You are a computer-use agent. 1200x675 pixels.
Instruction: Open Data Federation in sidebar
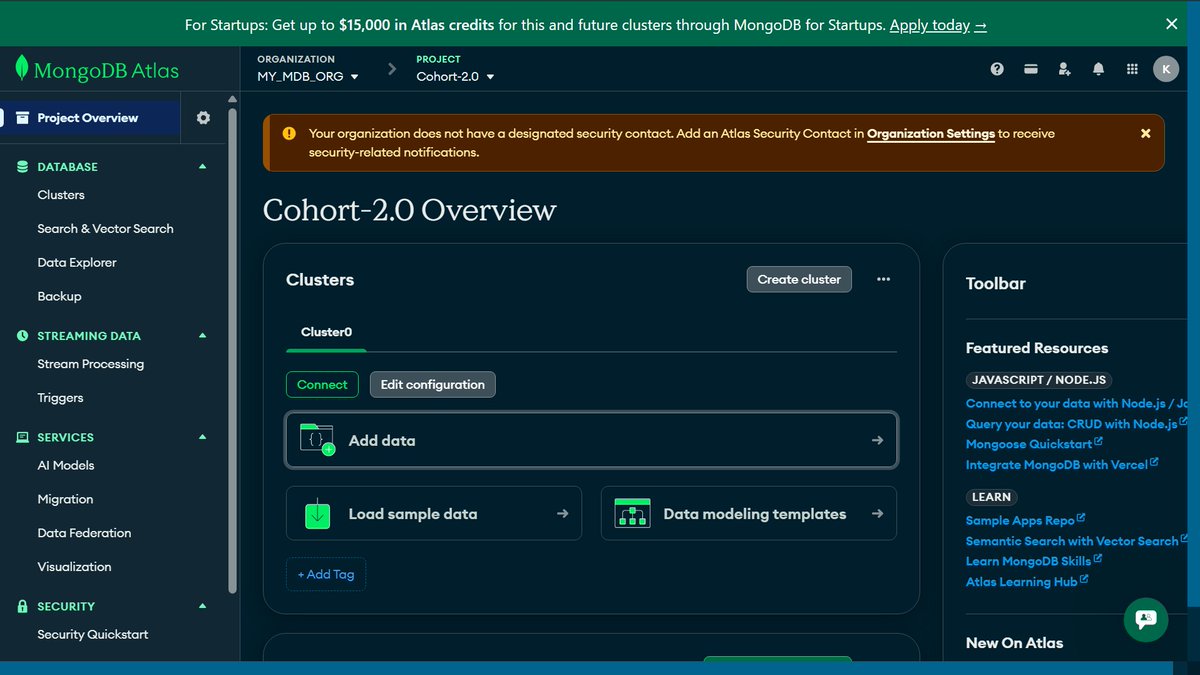click(84, 534)
